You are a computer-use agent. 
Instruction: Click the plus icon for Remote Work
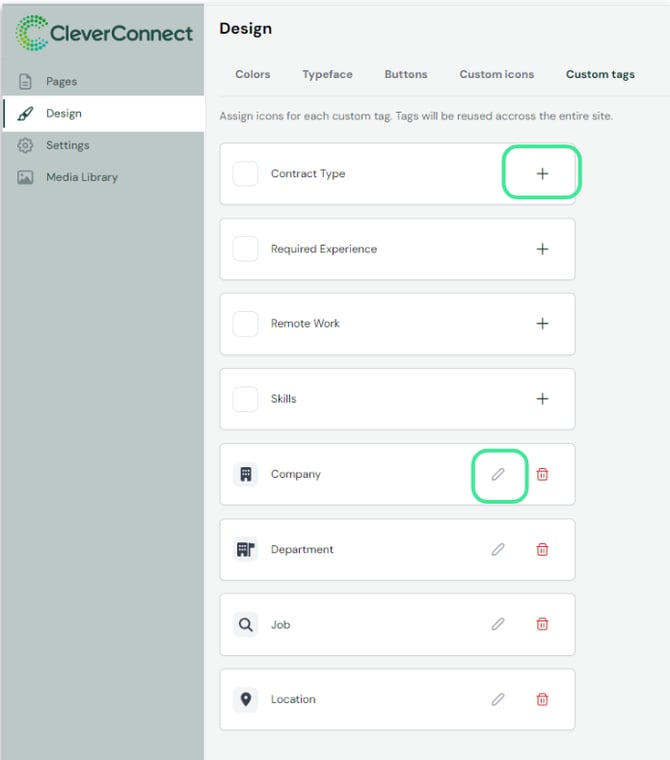(542, 324)
